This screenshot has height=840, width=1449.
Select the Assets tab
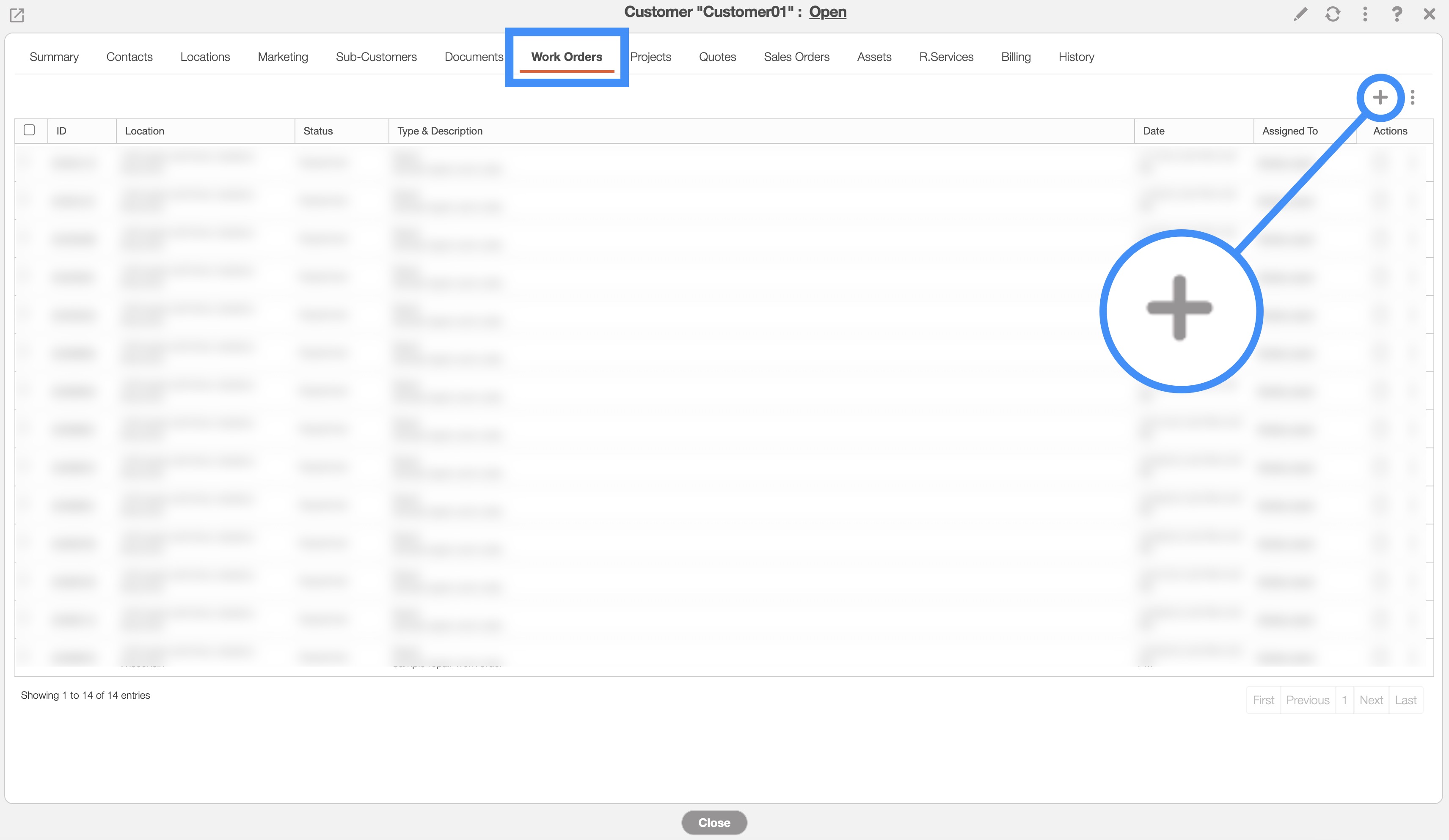[874, 57]
